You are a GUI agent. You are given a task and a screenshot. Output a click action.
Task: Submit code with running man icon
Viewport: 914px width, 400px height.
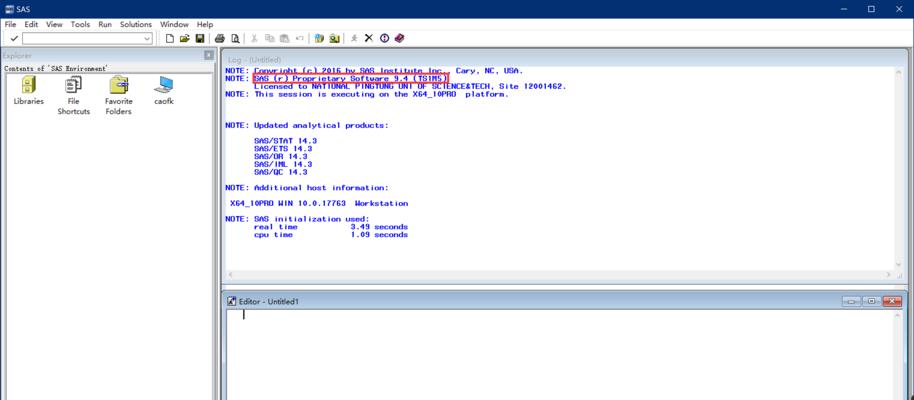coord(354,38)
